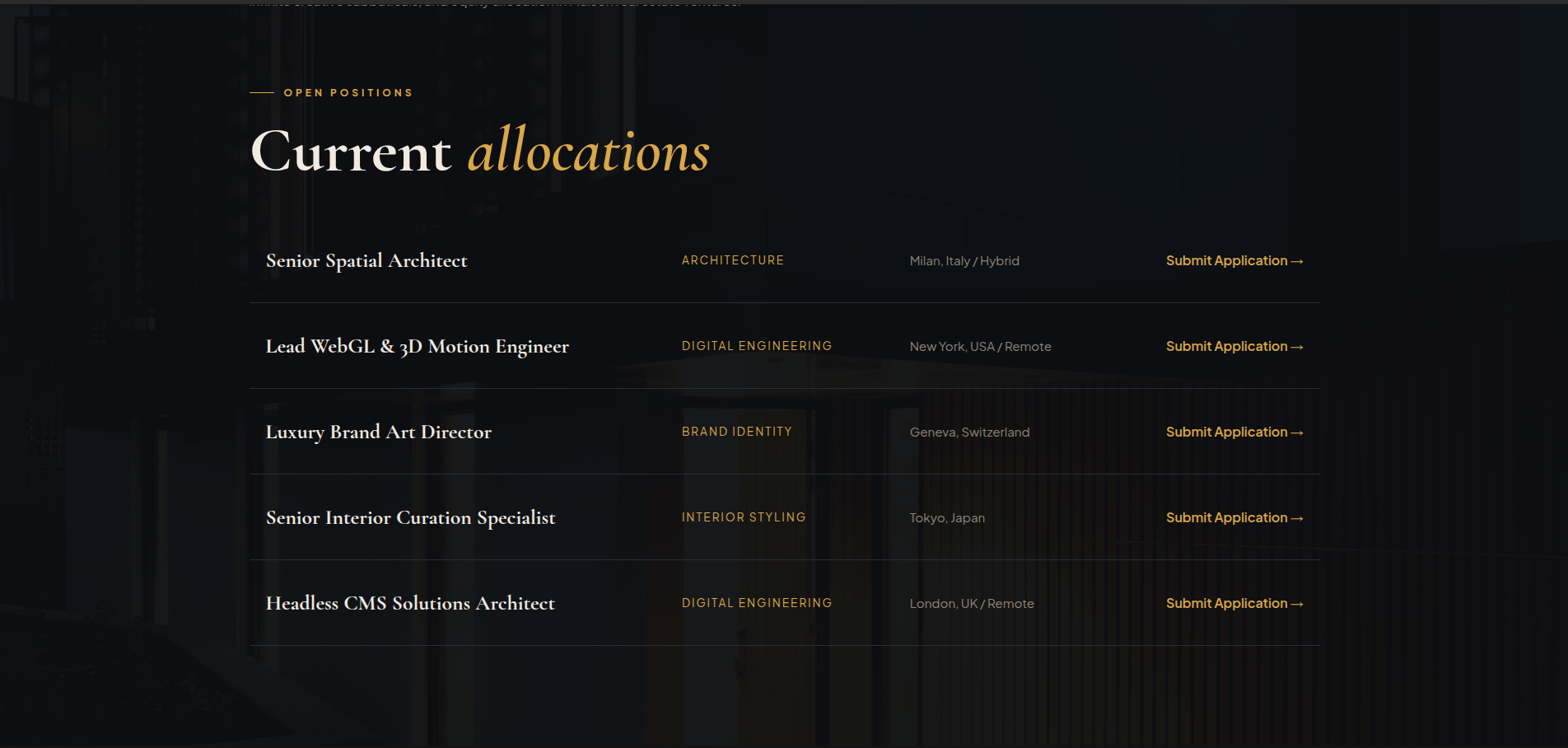1568x748 pixels.
Task: Open the Senior Spatial Architect job title
Action: tap(366, 261)
